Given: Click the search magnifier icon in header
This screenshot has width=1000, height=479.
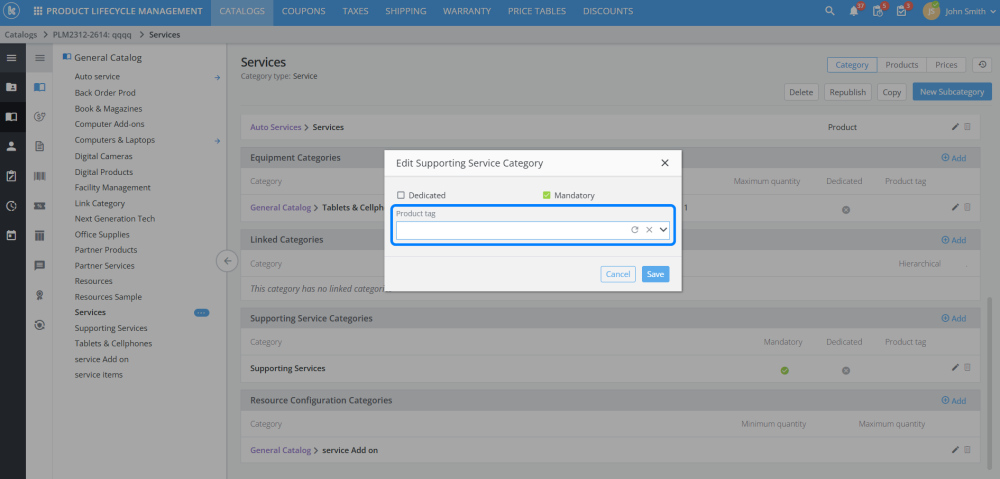Looking at the screenshot, I should tap(829, 11).
